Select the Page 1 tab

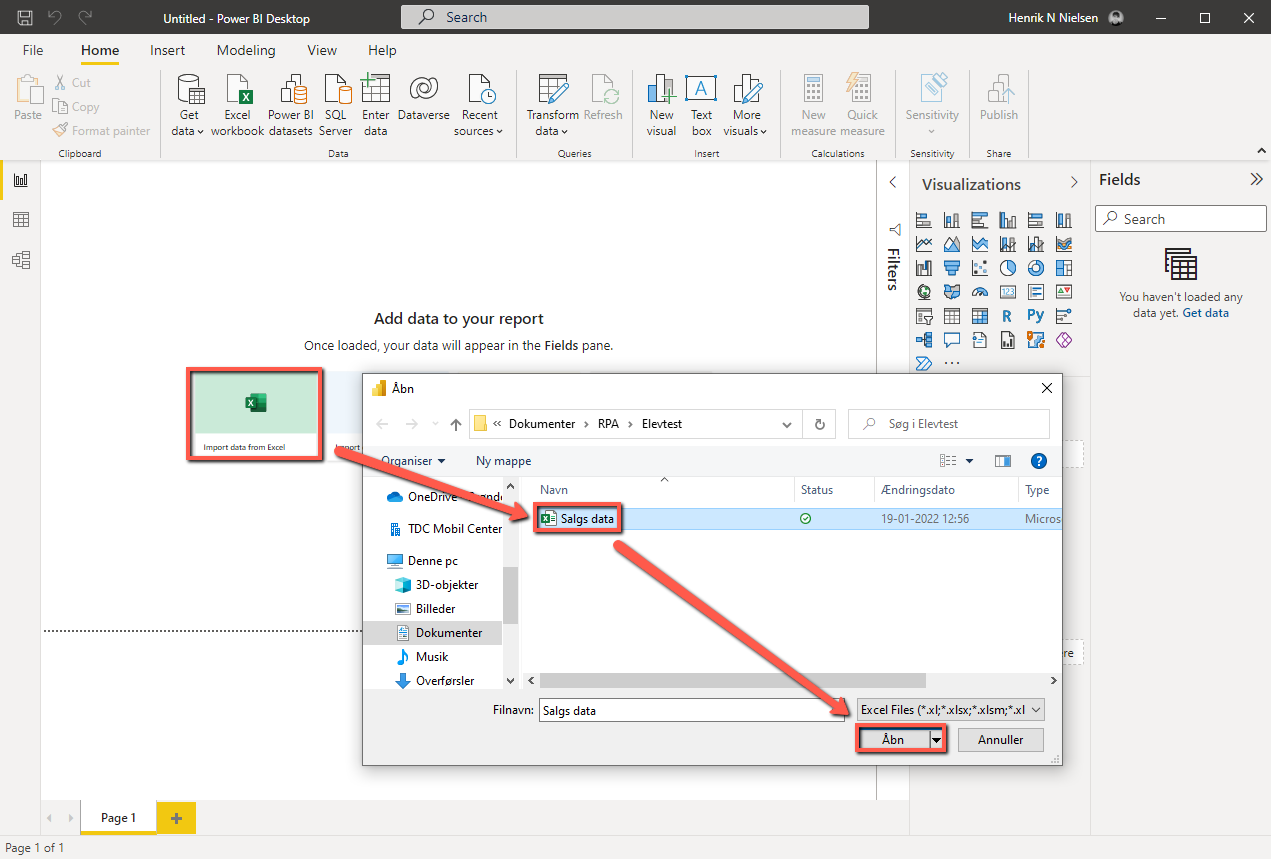point(118,818)
